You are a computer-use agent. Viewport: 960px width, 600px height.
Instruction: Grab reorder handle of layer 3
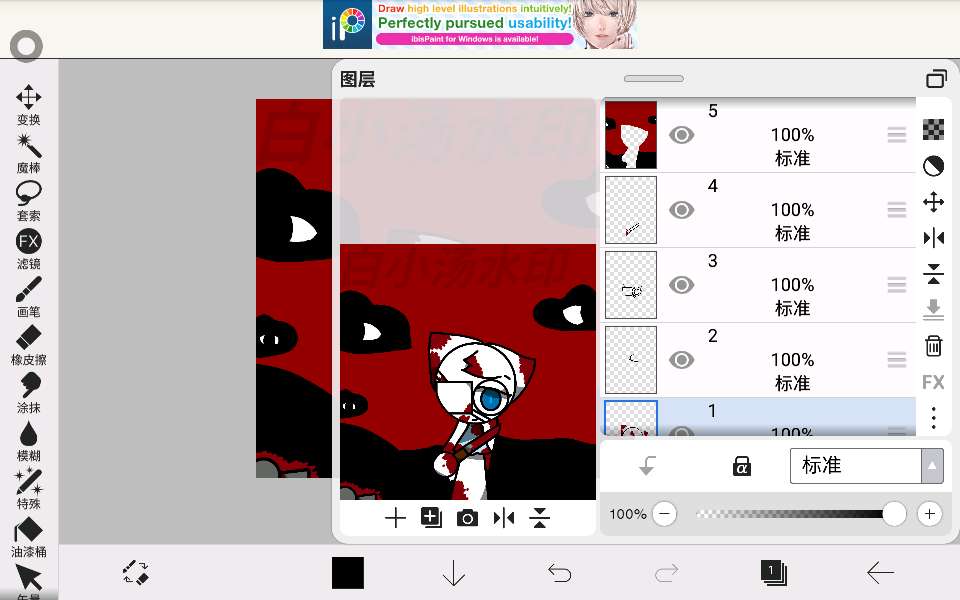pos(896,285)
